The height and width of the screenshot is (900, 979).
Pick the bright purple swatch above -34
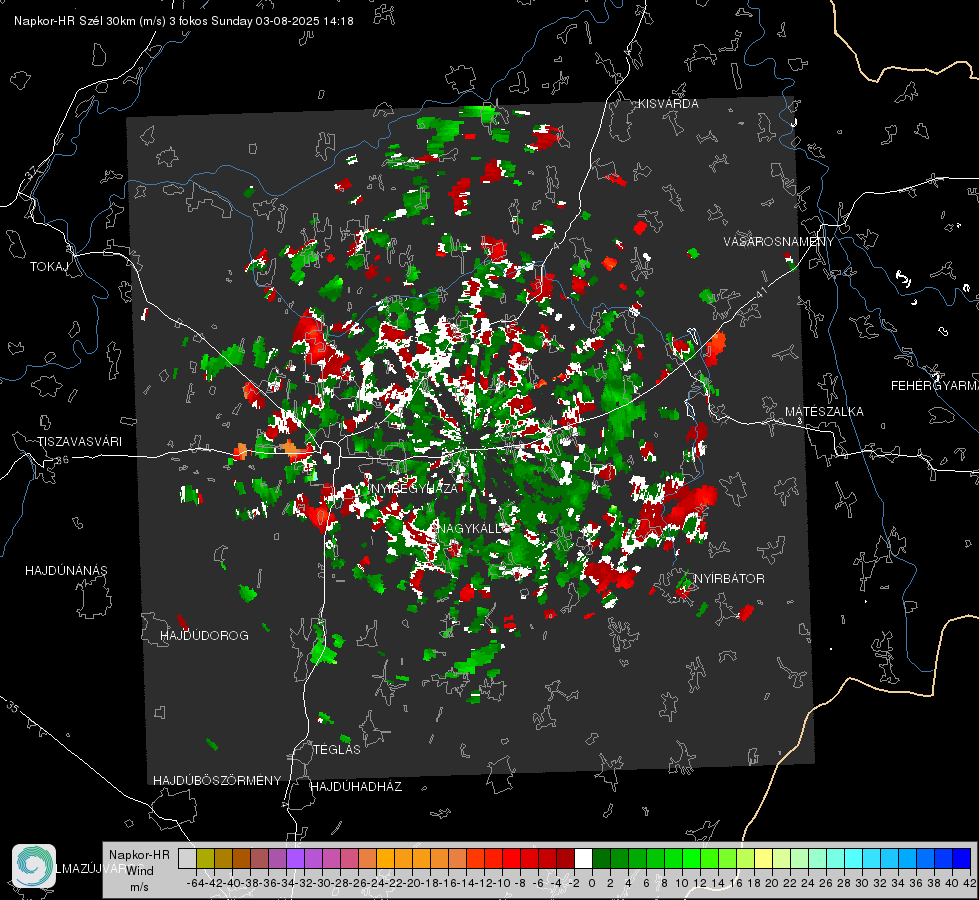(295, 858)
